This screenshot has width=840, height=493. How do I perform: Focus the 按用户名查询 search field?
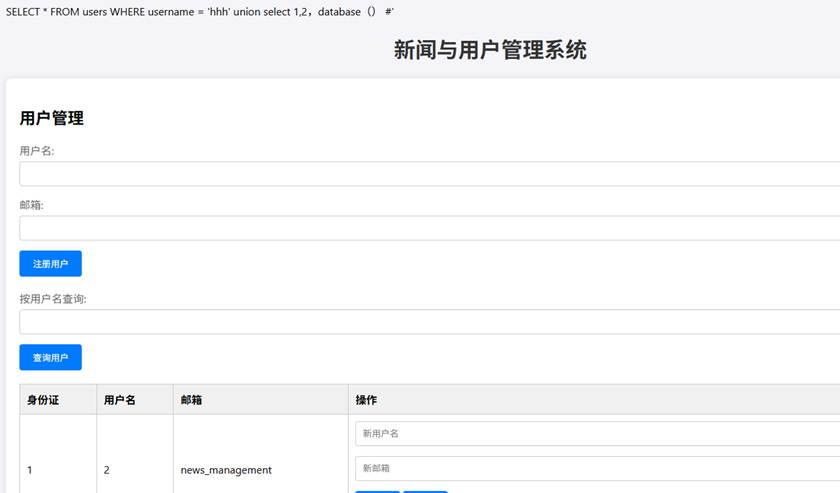[x=430, y=322]
